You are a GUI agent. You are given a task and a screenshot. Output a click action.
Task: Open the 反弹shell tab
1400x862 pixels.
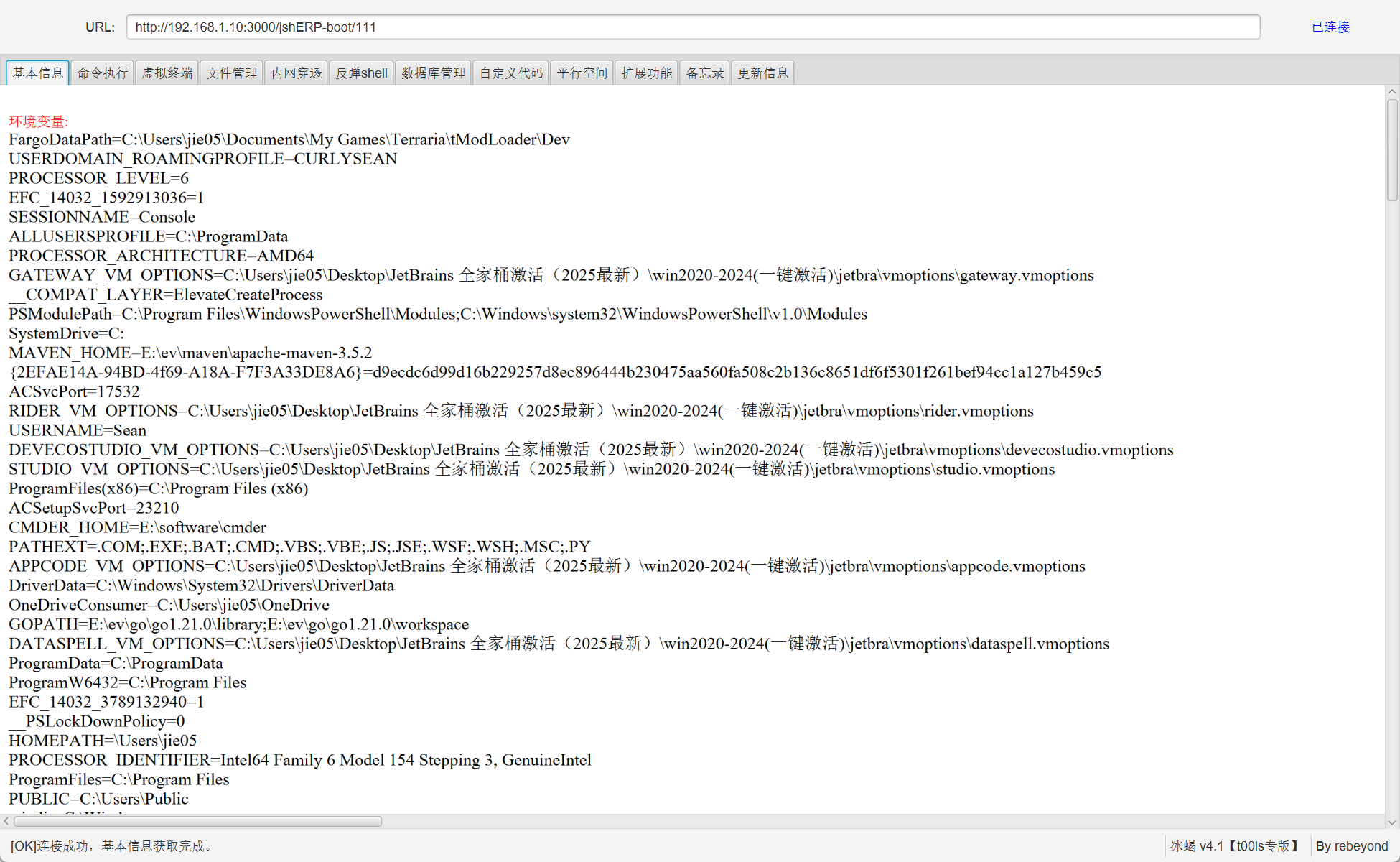(x=361, y=73)
